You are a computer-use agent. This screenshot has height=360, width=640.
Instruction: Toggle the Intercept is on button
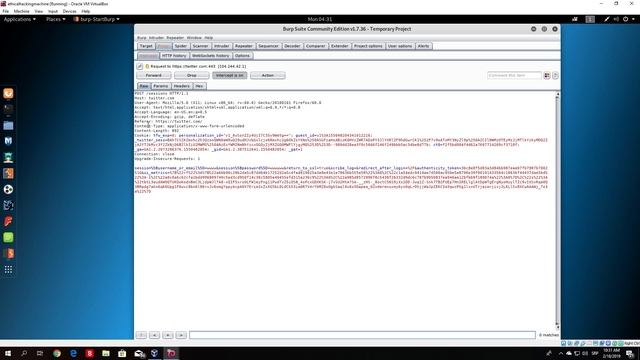230,76
